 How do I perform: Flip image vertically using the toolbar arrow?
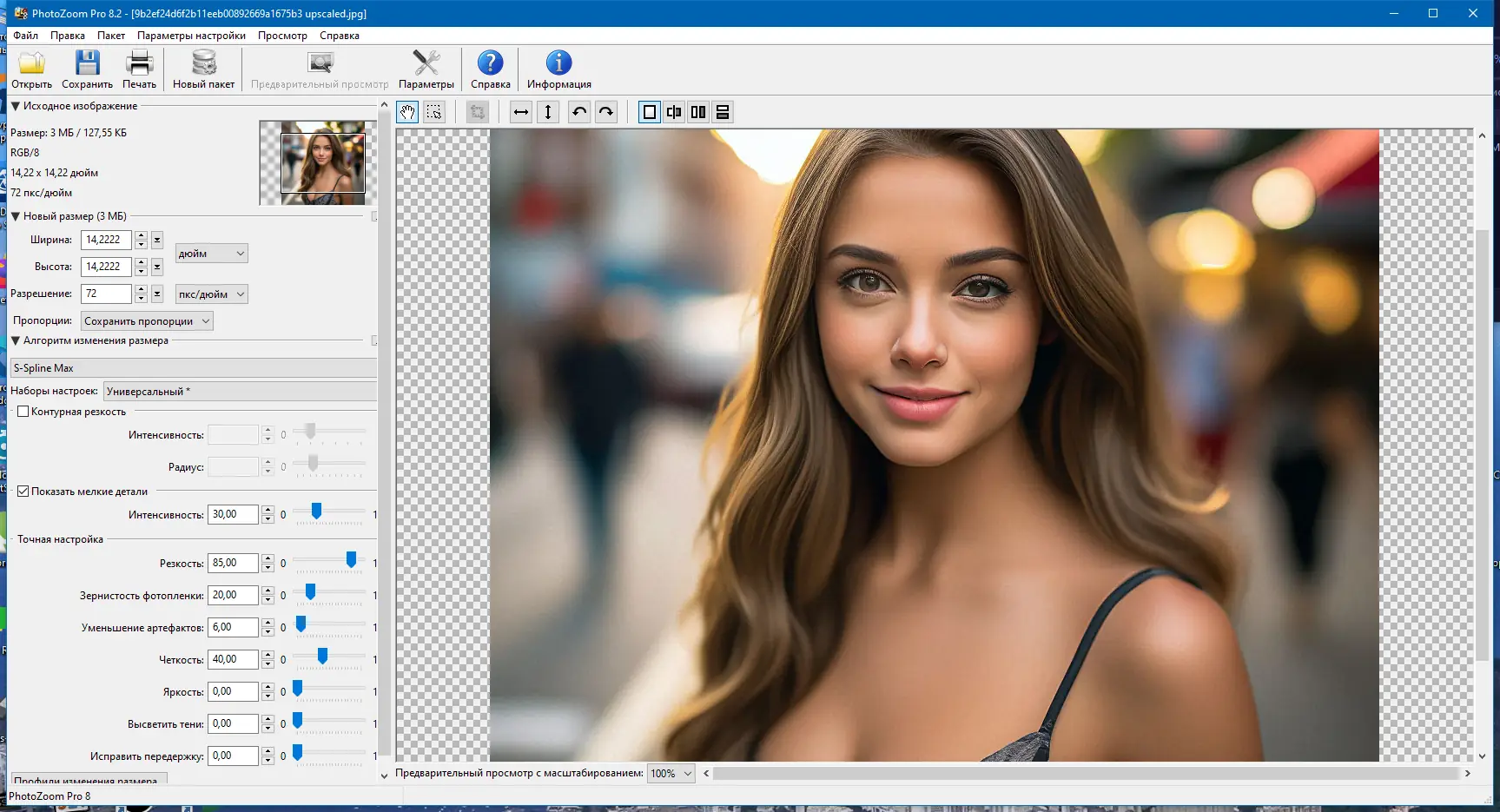click(x=548, y=112)
